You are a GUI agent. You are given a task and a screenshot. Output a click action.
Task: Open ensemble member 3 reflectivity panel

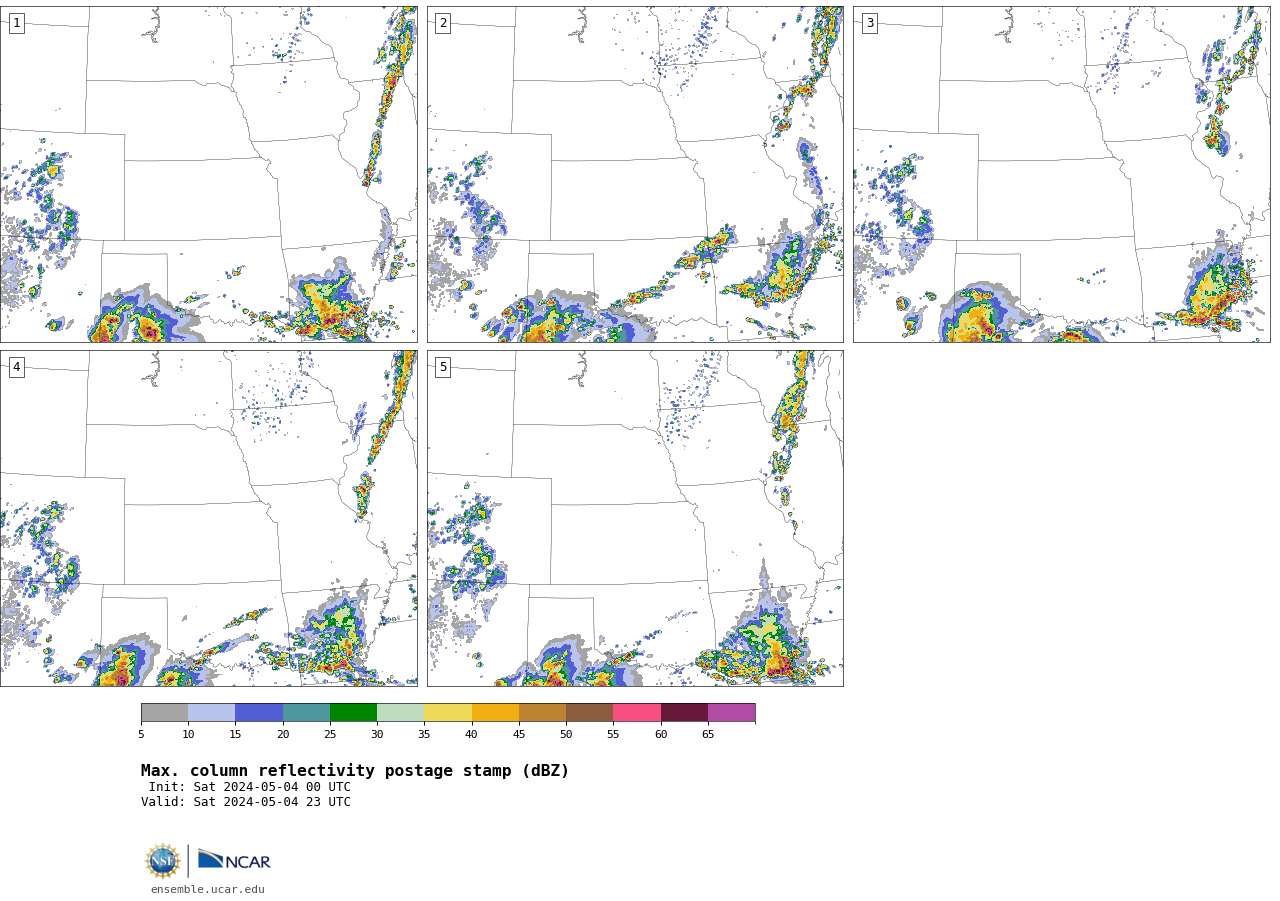[1061, 174]
